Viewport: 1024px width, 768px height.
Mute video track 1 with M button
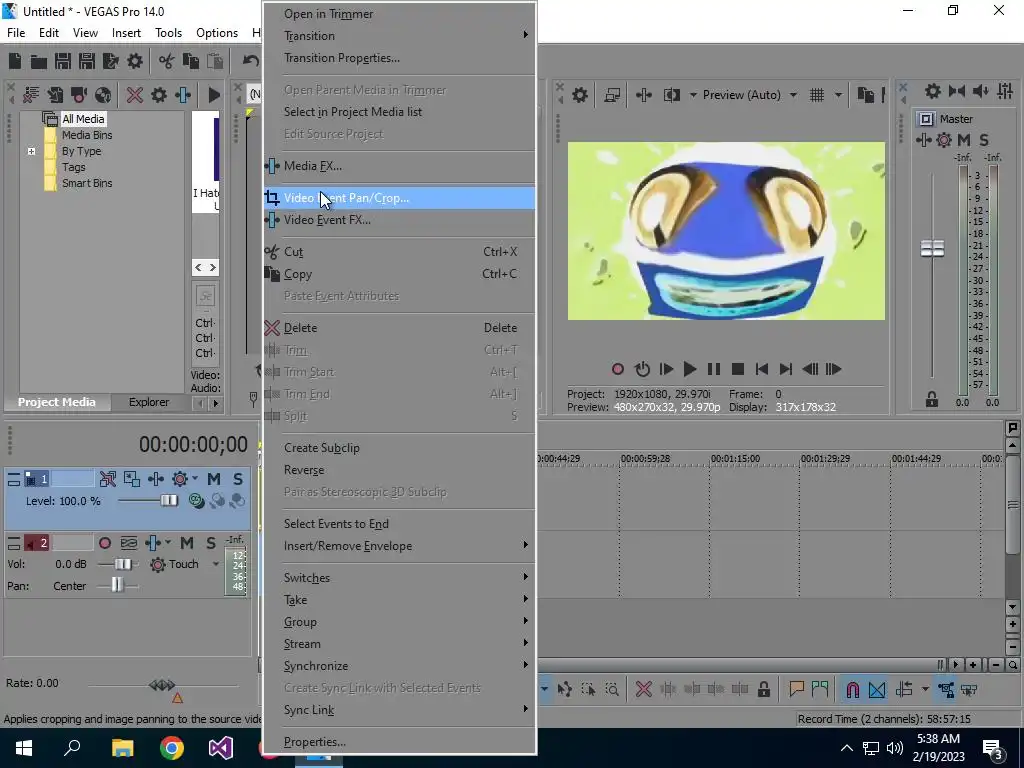click(214, 479)
